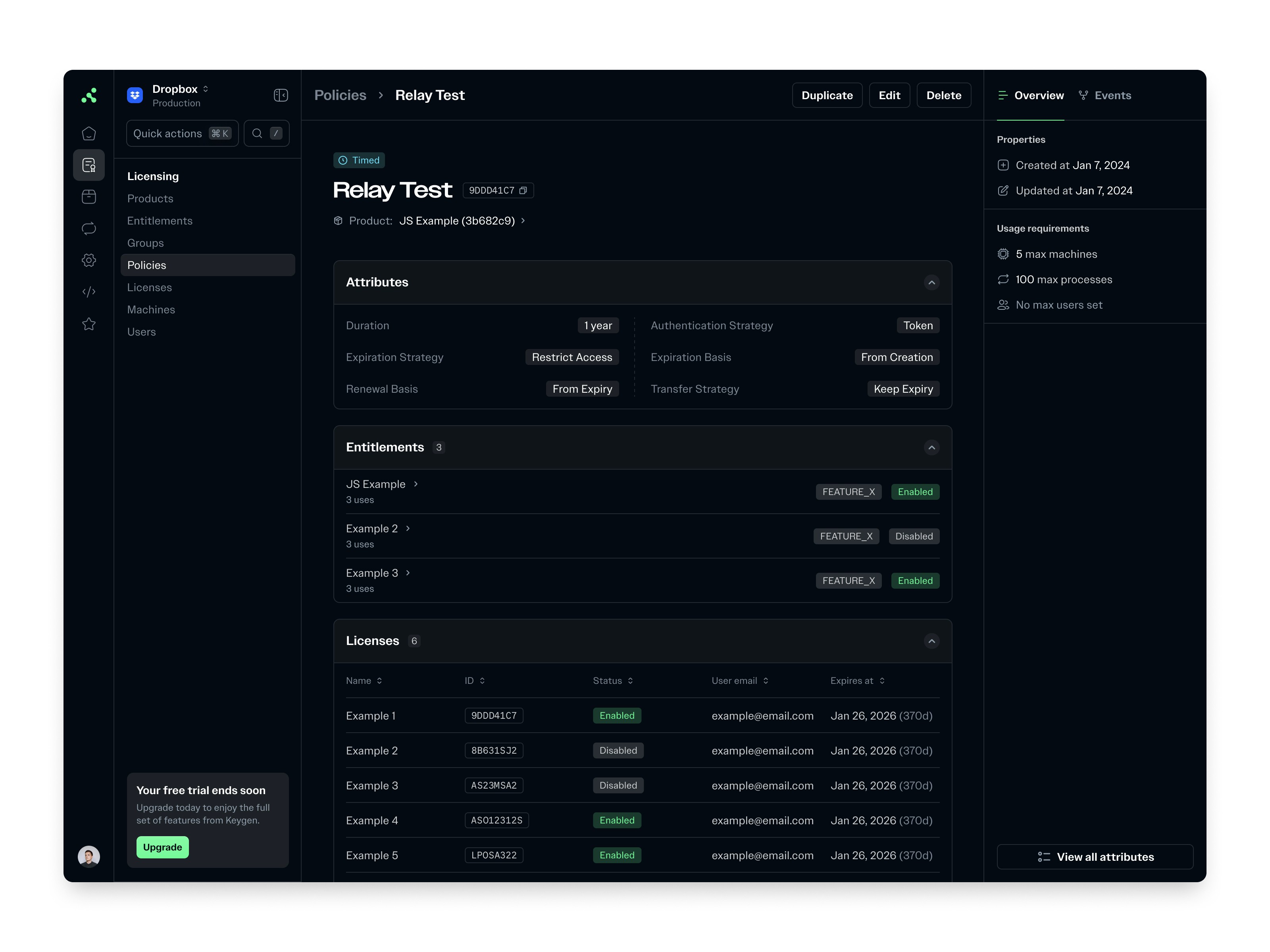Collapse the Licenses section

point(932,641)
